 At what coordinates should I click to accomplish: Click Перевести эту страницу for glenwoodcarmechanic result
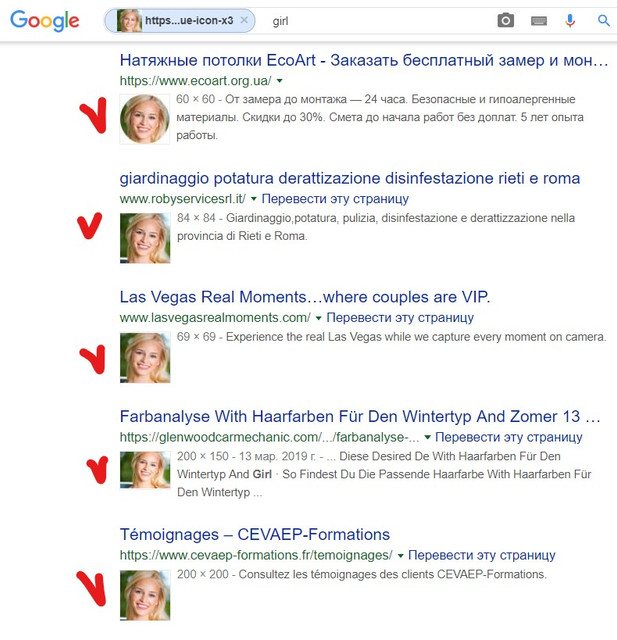pos(508,437)
